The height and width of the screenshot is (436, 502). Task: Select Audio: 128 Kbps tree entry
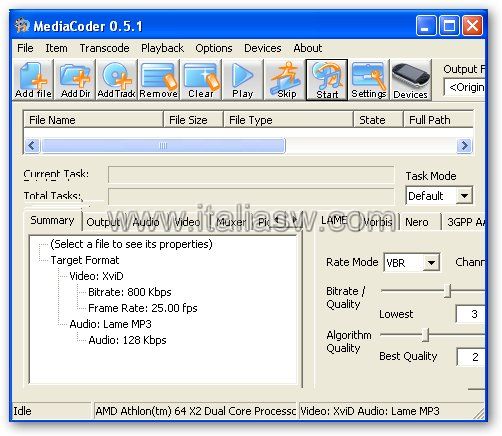click(x=127, y=340)
